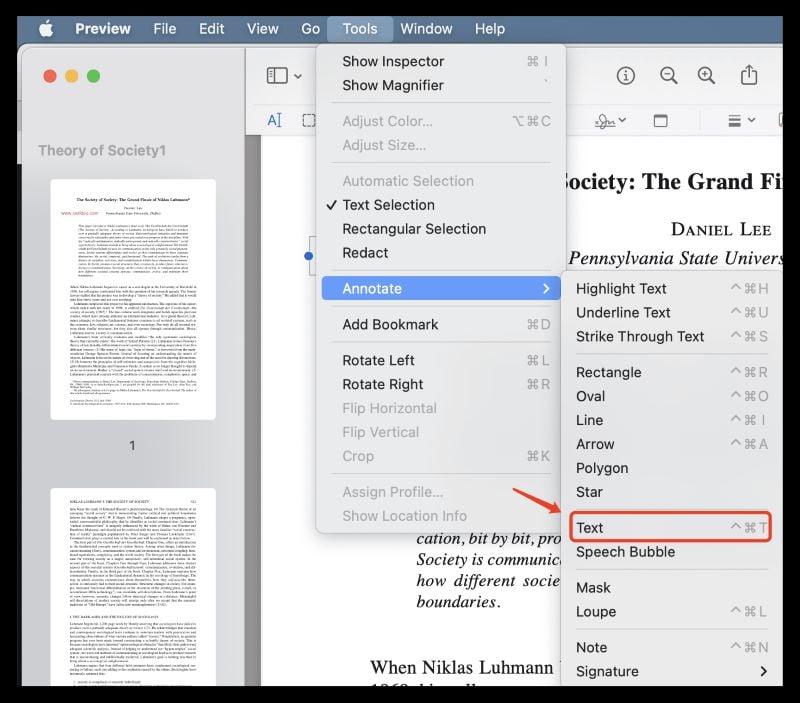Zoom out using the minus magnifier icon
800x703 pixels.
pos(667,75)
